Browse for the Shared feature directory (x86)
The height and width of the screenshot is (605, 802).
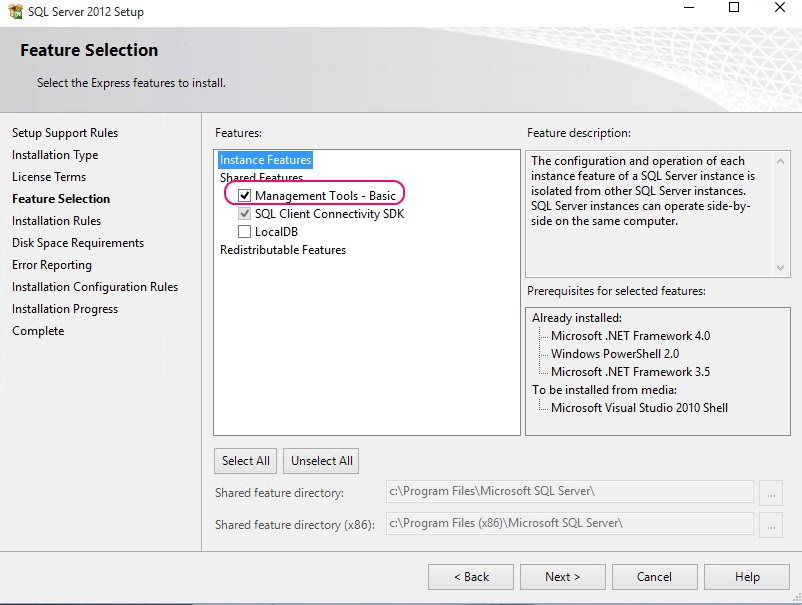pyautogui.click(x=771, y=524)
